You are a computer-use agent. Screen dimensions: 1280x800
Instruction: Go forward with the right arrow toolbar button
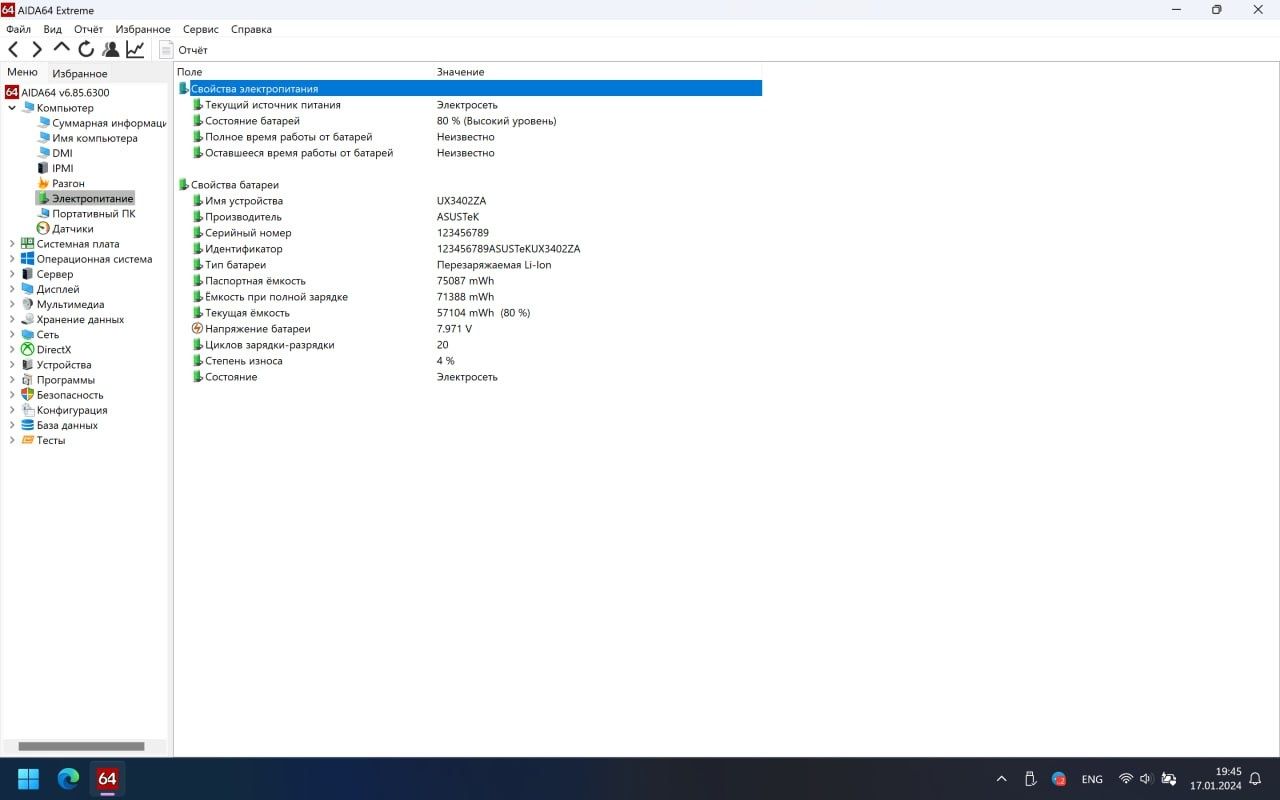[37, 49]
